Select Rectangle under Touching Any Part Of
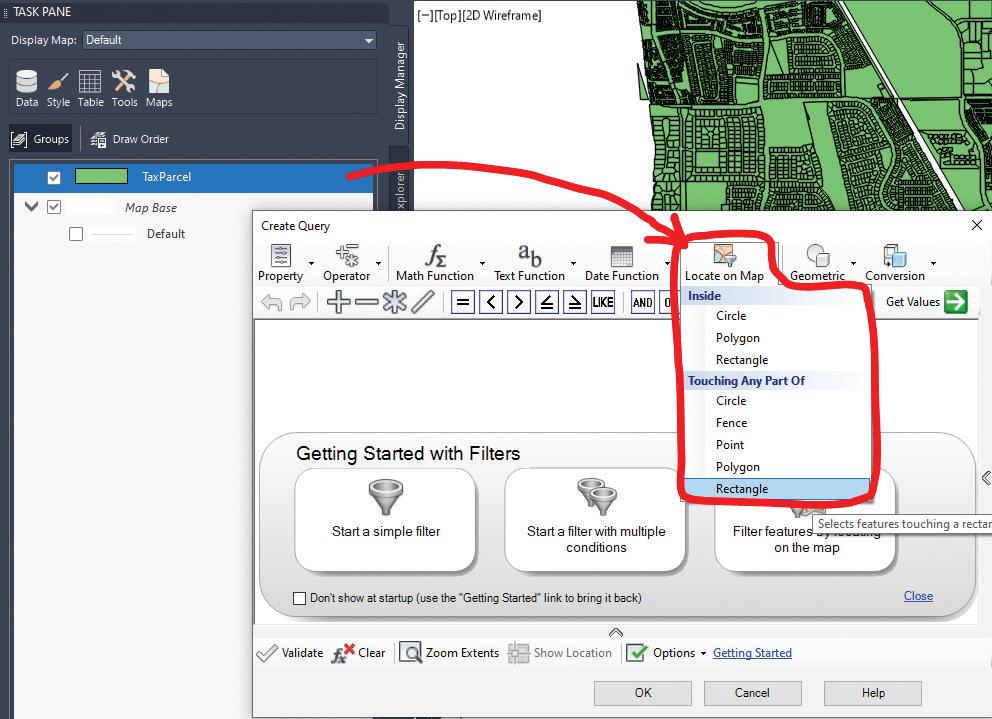 776,489
